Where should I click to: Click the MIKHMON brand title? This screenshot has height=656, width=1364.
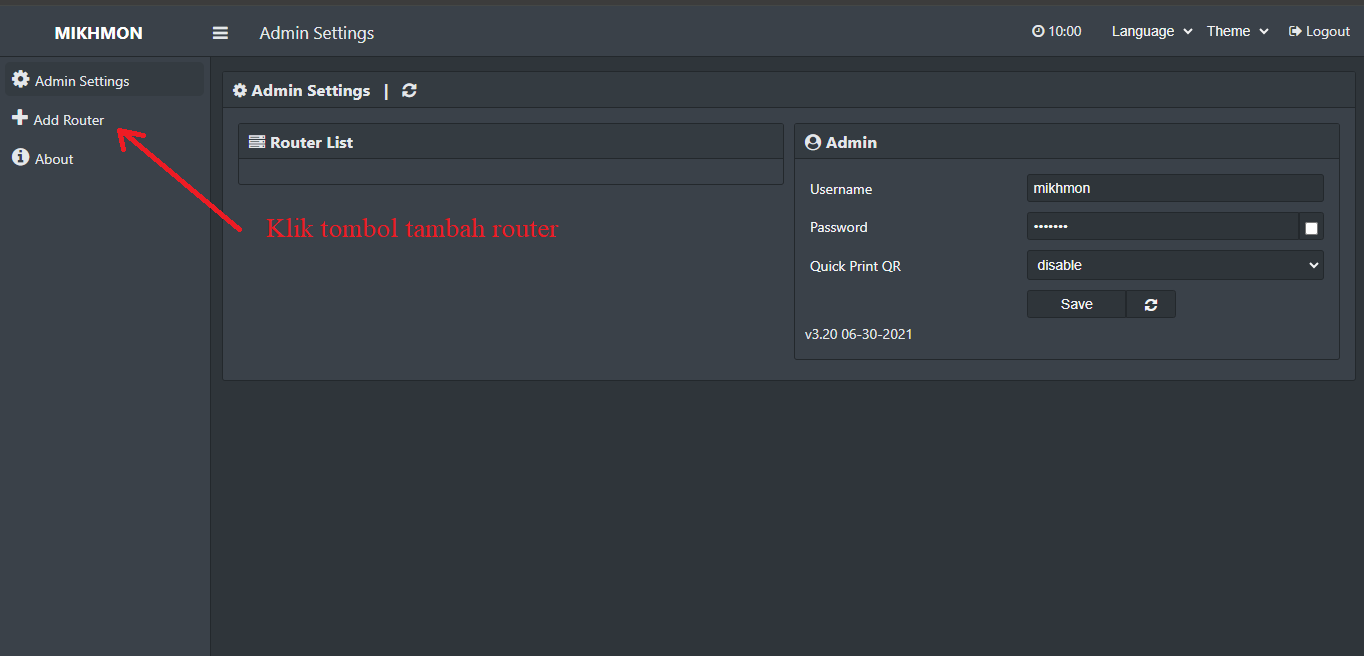pos(99,33)
